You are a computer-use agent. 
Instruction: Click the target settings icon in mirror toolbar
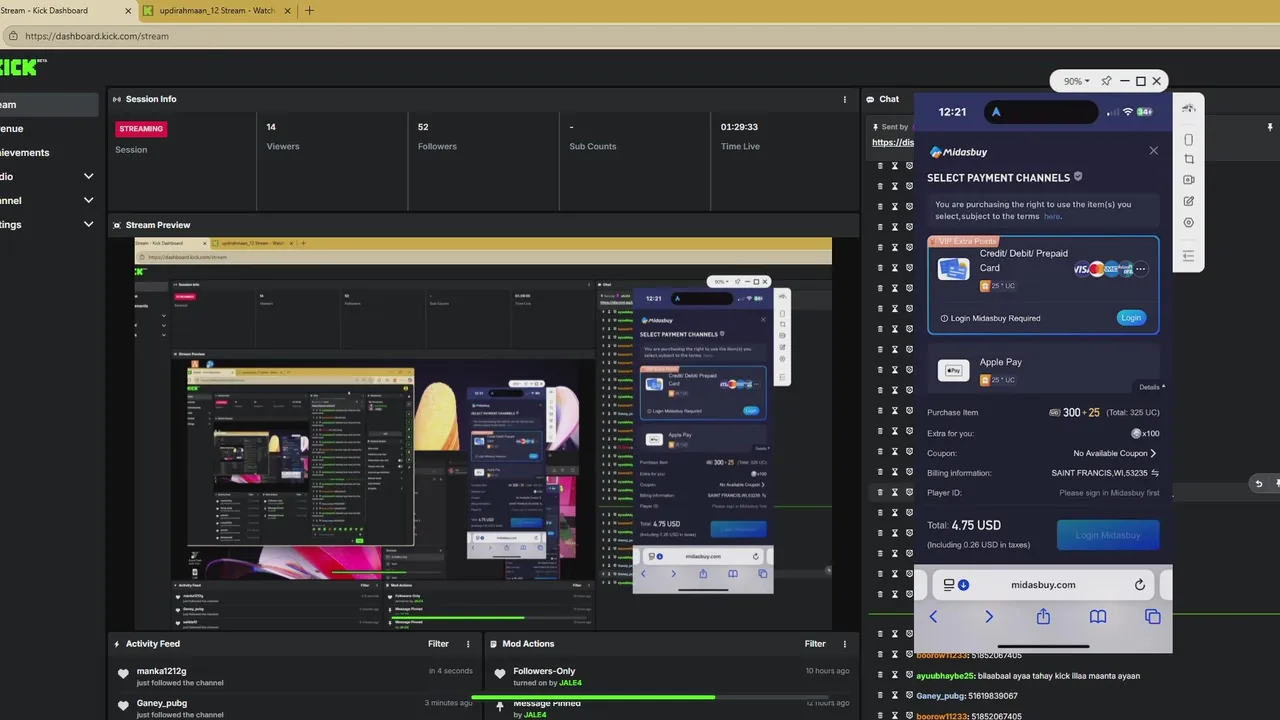1189,222
